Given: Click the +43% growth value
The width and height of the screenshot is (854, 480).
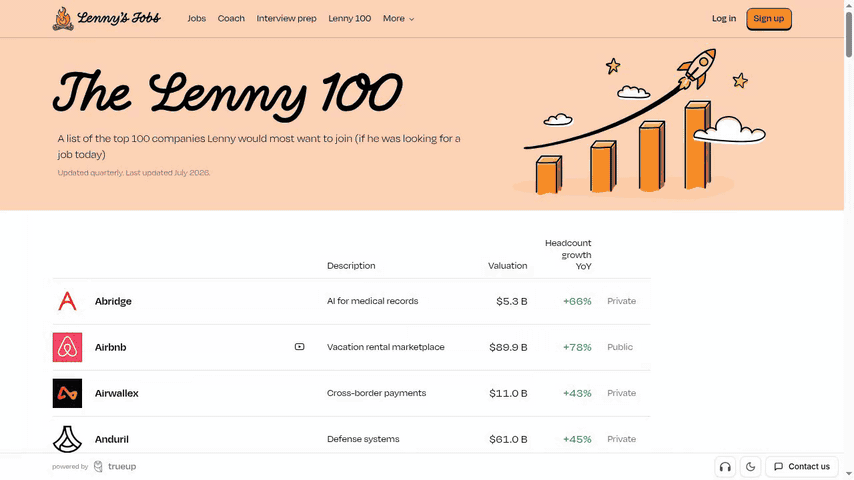Looking at the screenshot, I should coord(577,393).
